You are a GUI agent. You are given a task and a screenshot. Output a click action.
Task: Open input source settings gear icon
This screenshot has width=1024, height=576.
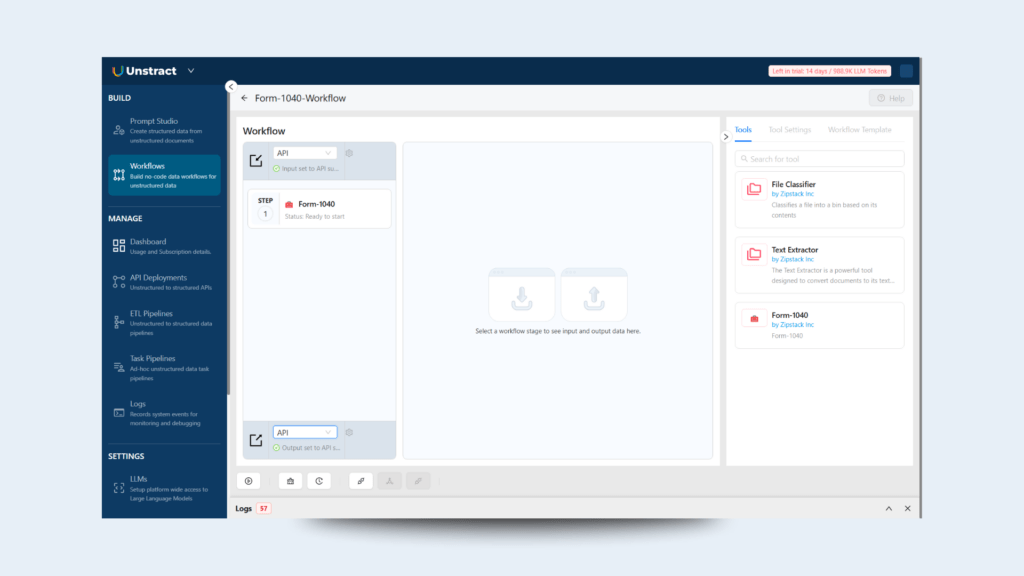349,153
